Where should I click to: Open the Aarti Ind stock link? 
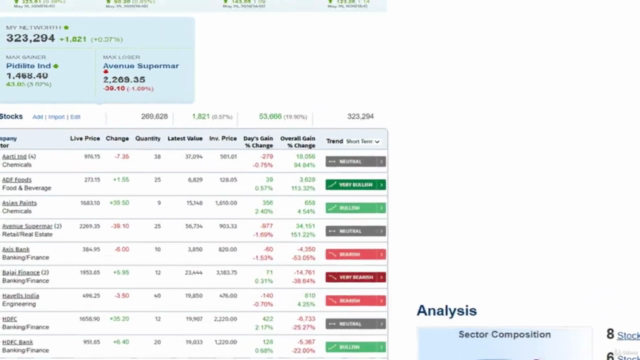(x=14, y=157)
